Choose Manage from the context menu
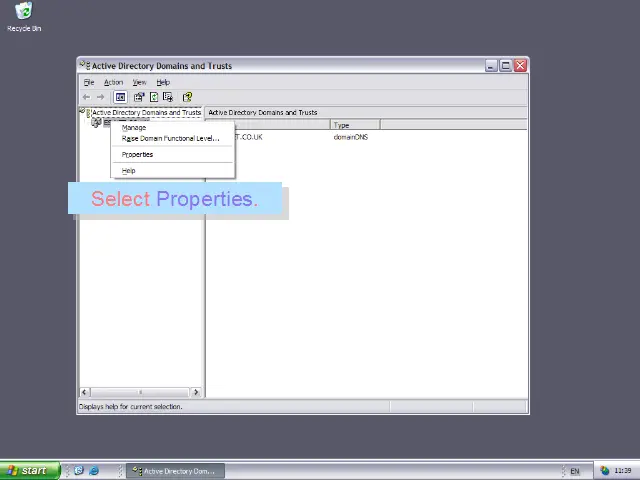640x480 pixels. [x=173, y=128]
